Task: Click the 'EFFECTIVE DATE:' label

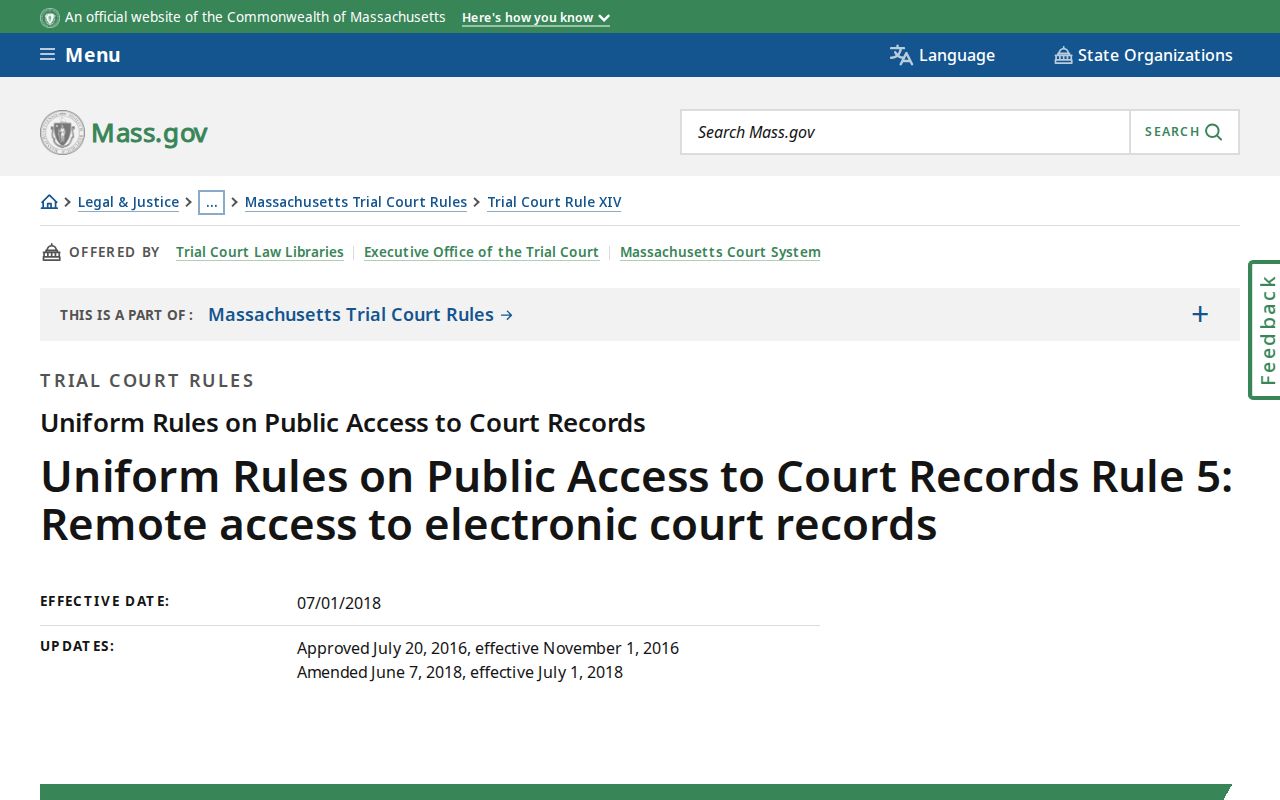Action: 105,601
